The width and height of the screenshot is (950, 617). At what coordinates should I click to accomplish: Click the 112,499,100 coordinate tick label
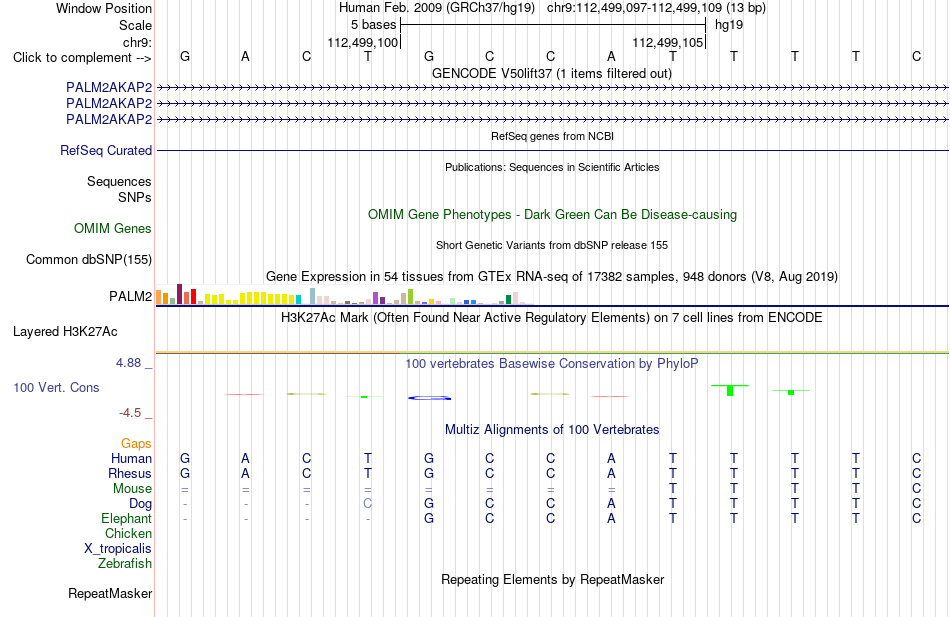pos(362,42)
